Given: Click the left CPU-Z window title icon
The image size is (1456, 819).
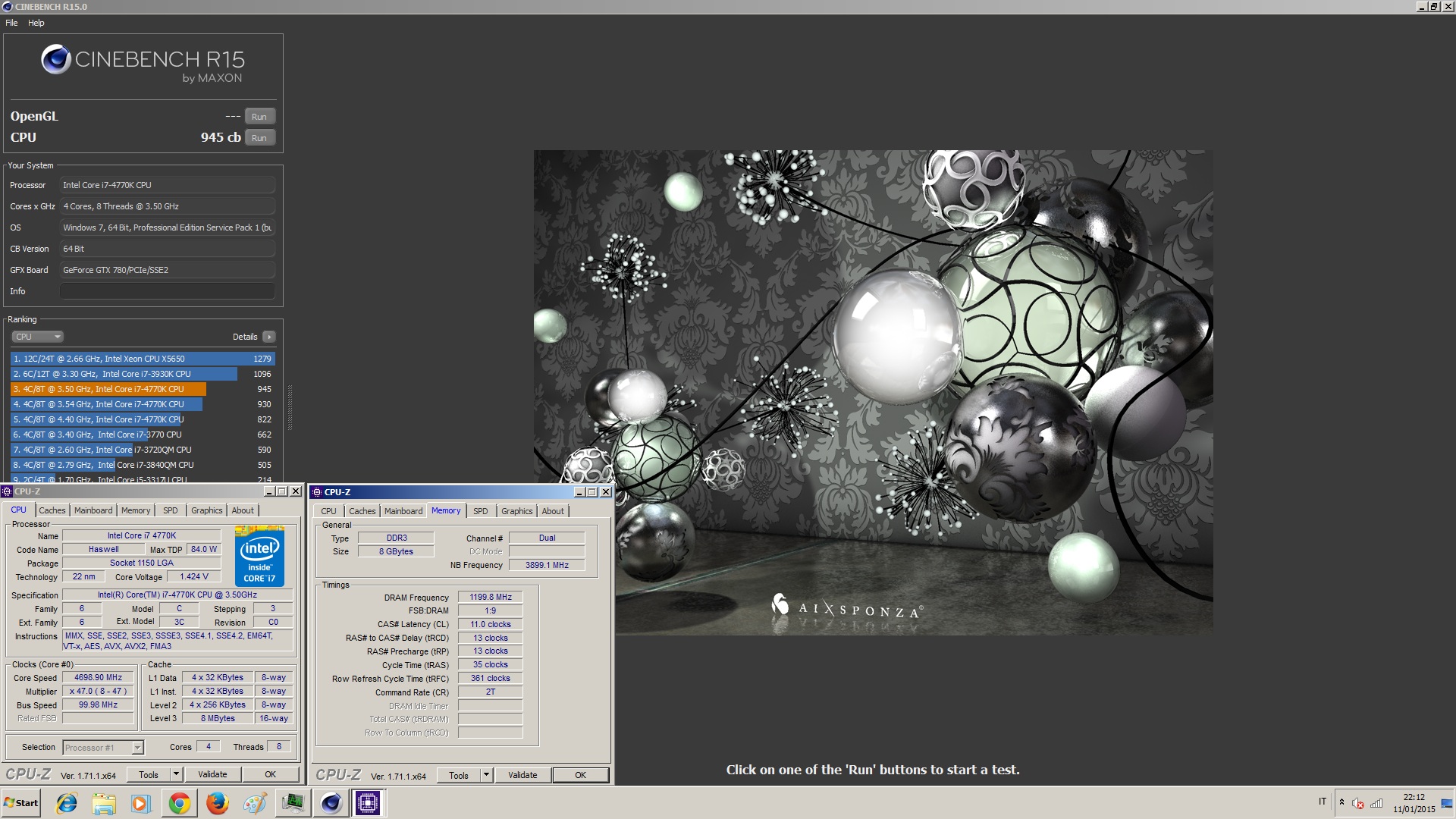Looking at the screenshot, I should tap(7, 491).
